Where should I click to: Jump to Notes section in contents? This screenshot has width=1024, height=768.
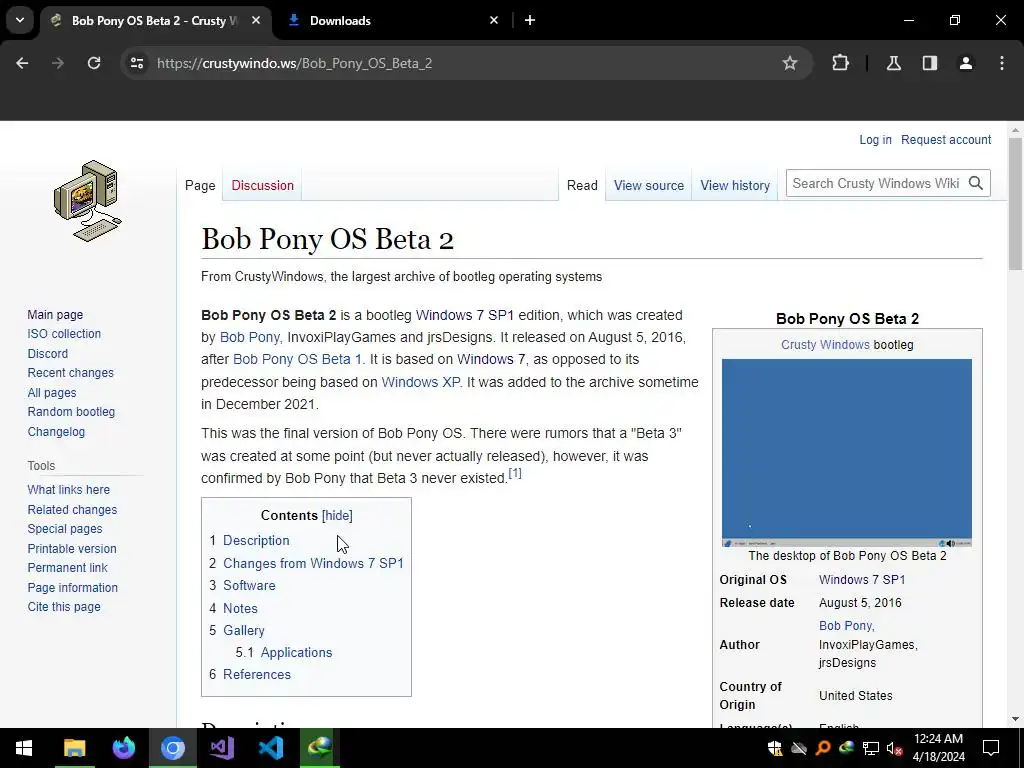pyautogui.click(x=240, y=608)
